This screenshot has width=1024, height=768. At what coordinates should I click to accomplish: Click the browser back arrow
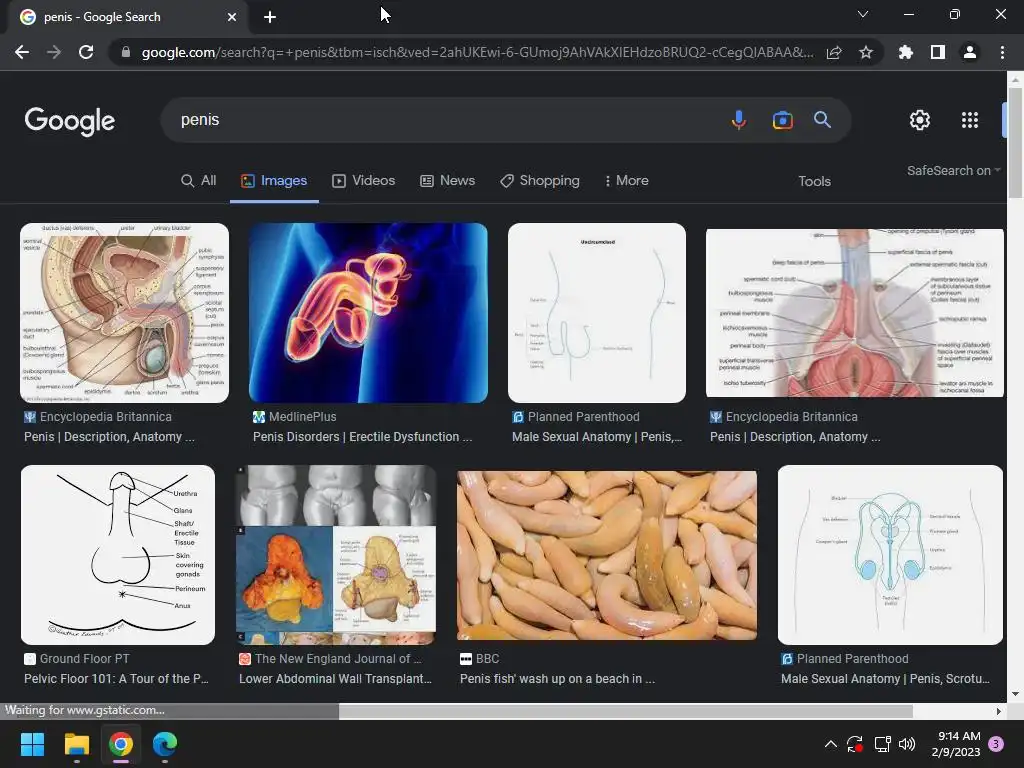pos(22,52)
